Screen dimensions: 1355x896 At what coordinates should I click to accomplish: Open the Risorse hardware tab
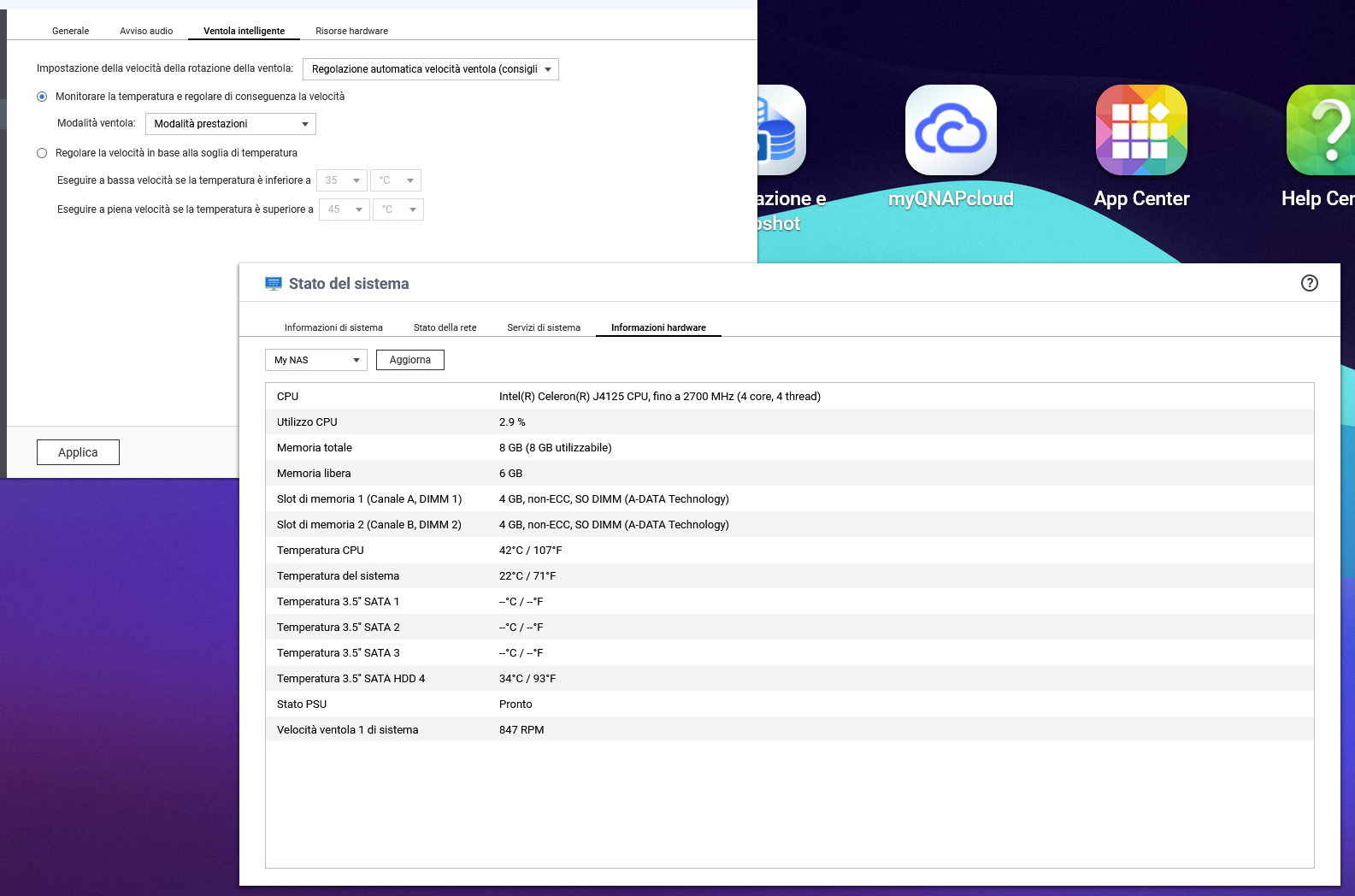[x=351, y=31]
